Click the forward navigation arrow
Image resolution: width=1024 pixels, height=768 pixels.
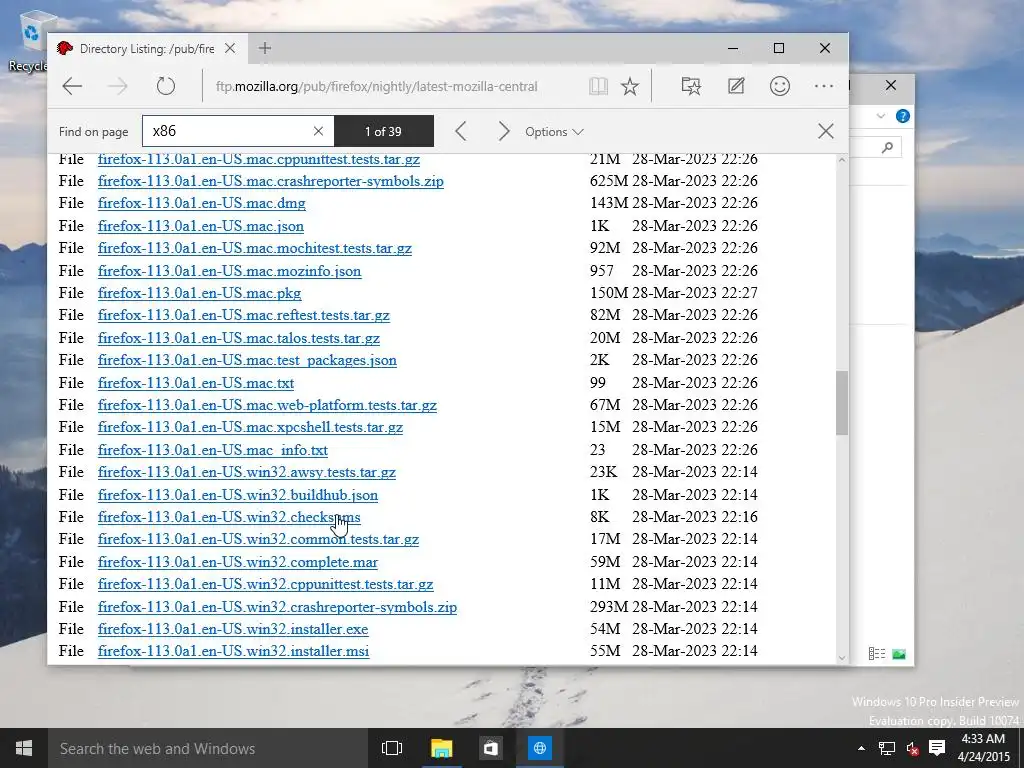tap(118, 86)
